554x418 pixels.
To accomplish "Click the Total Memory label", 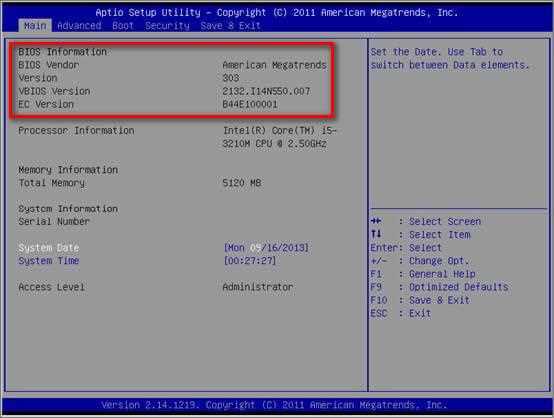I will tap(52, 183).
